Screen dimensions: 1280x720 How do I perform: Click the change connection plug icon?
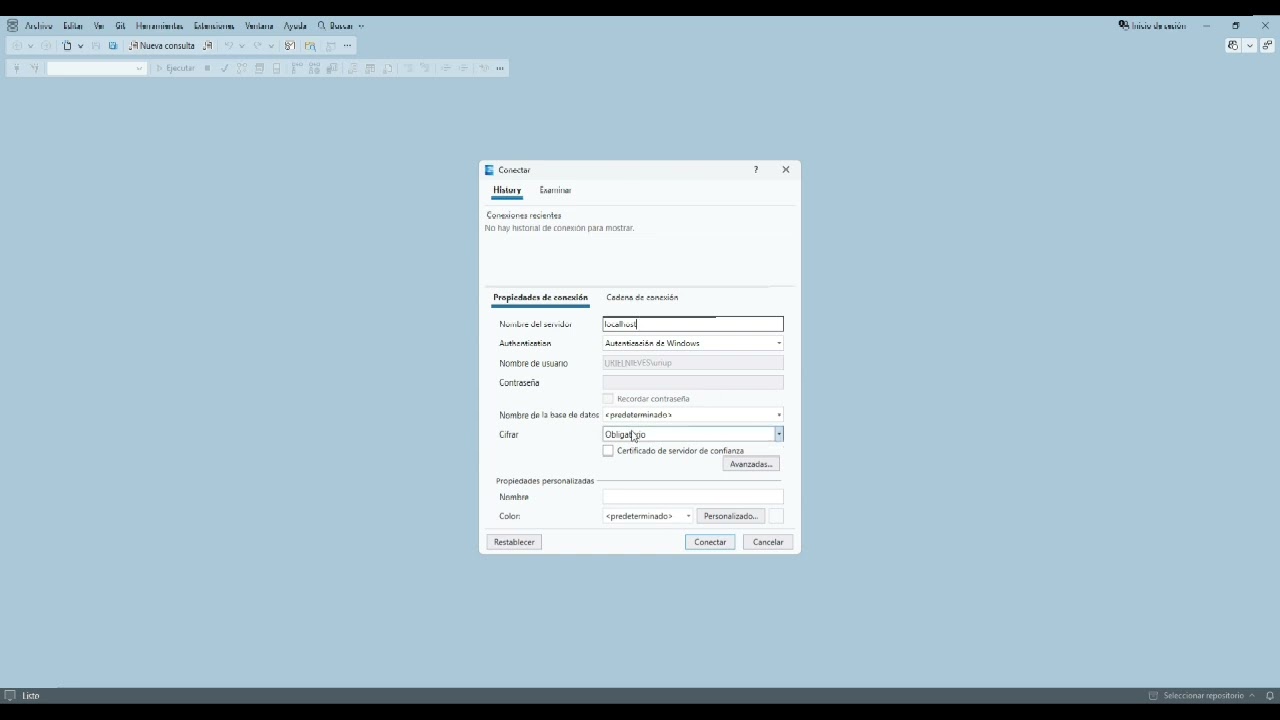click(34, 68)
